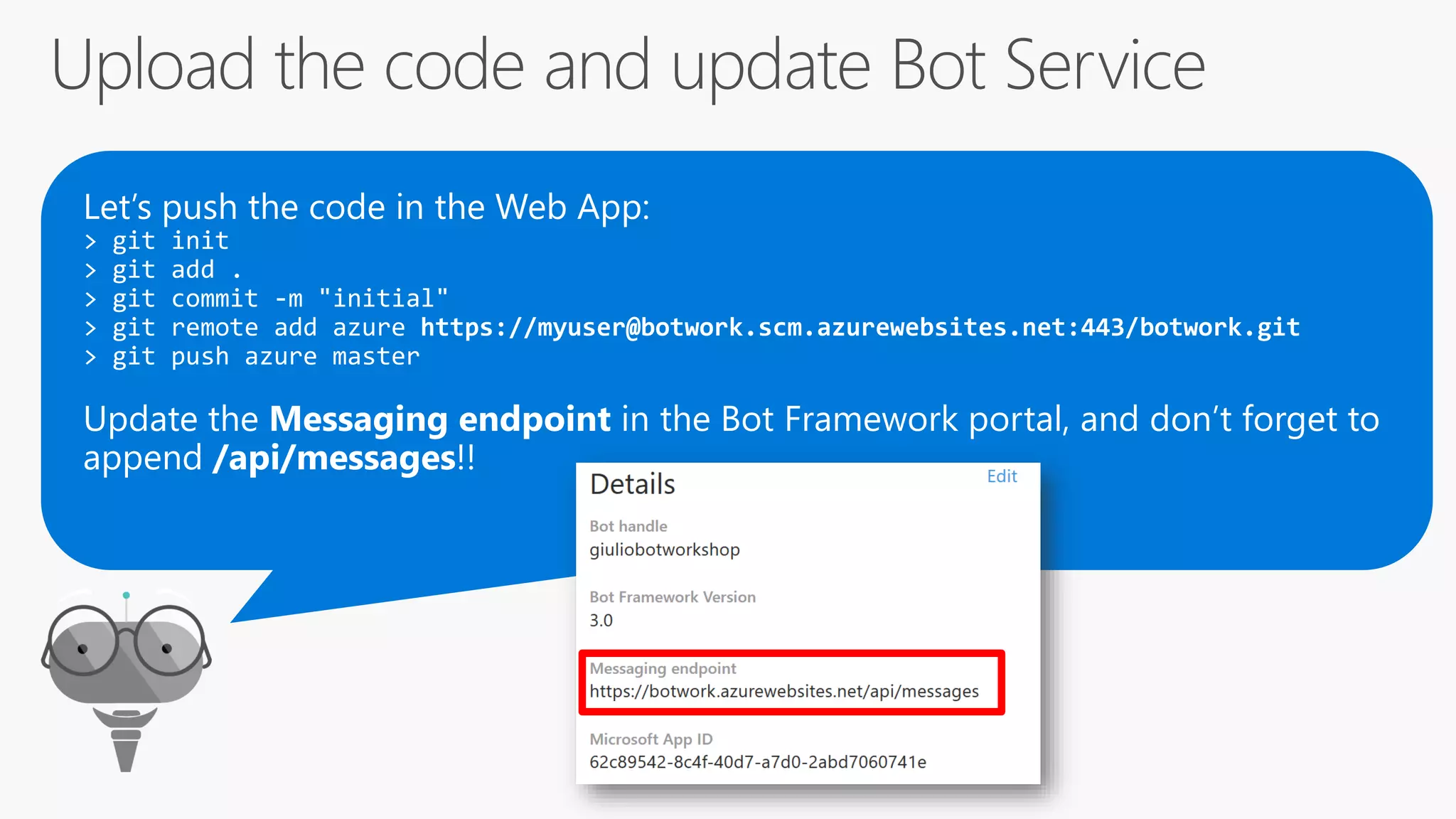Click the git remote azure URL

tap(859, 328)
